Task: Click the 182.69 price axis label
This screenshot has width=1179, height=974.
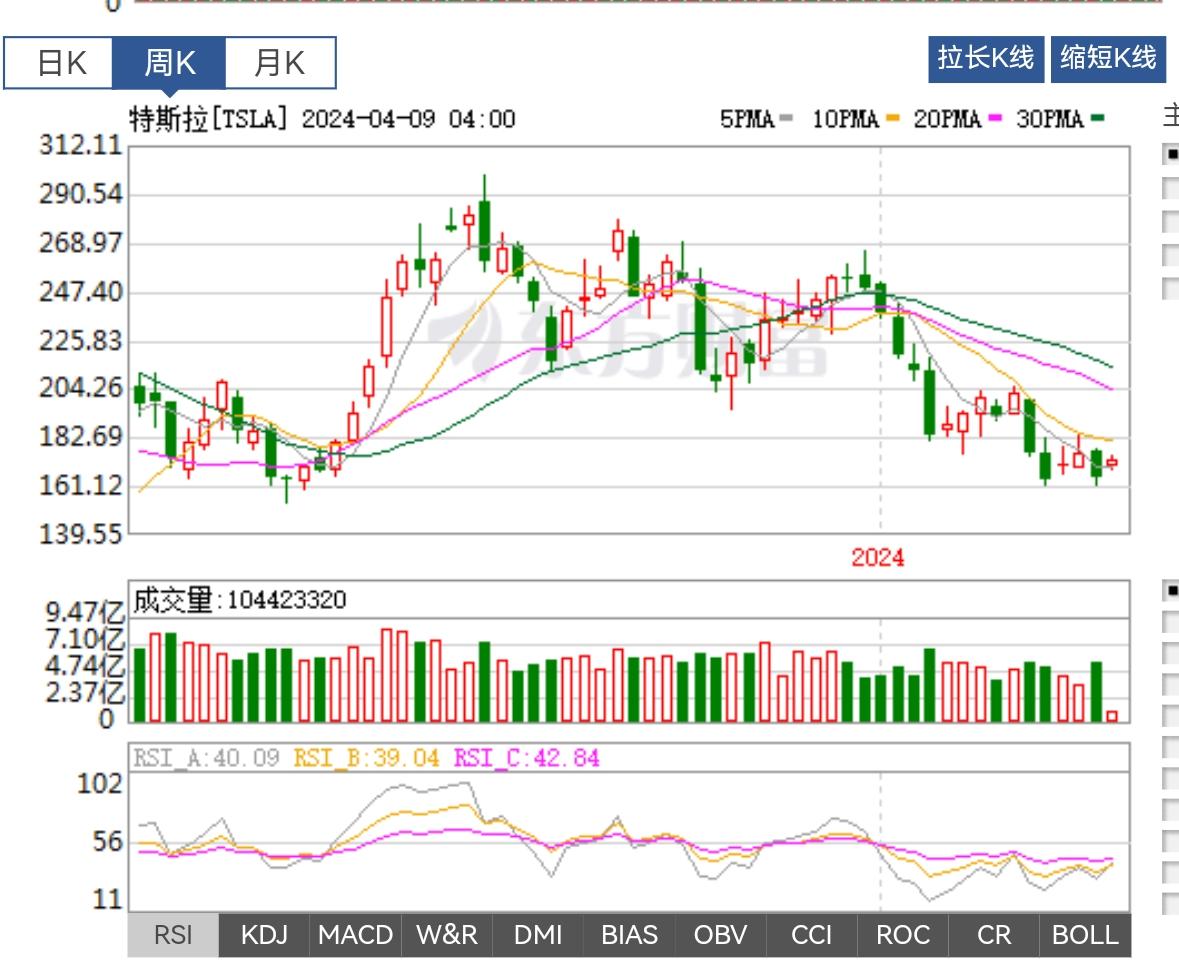Action: click(x=80, y=437)
